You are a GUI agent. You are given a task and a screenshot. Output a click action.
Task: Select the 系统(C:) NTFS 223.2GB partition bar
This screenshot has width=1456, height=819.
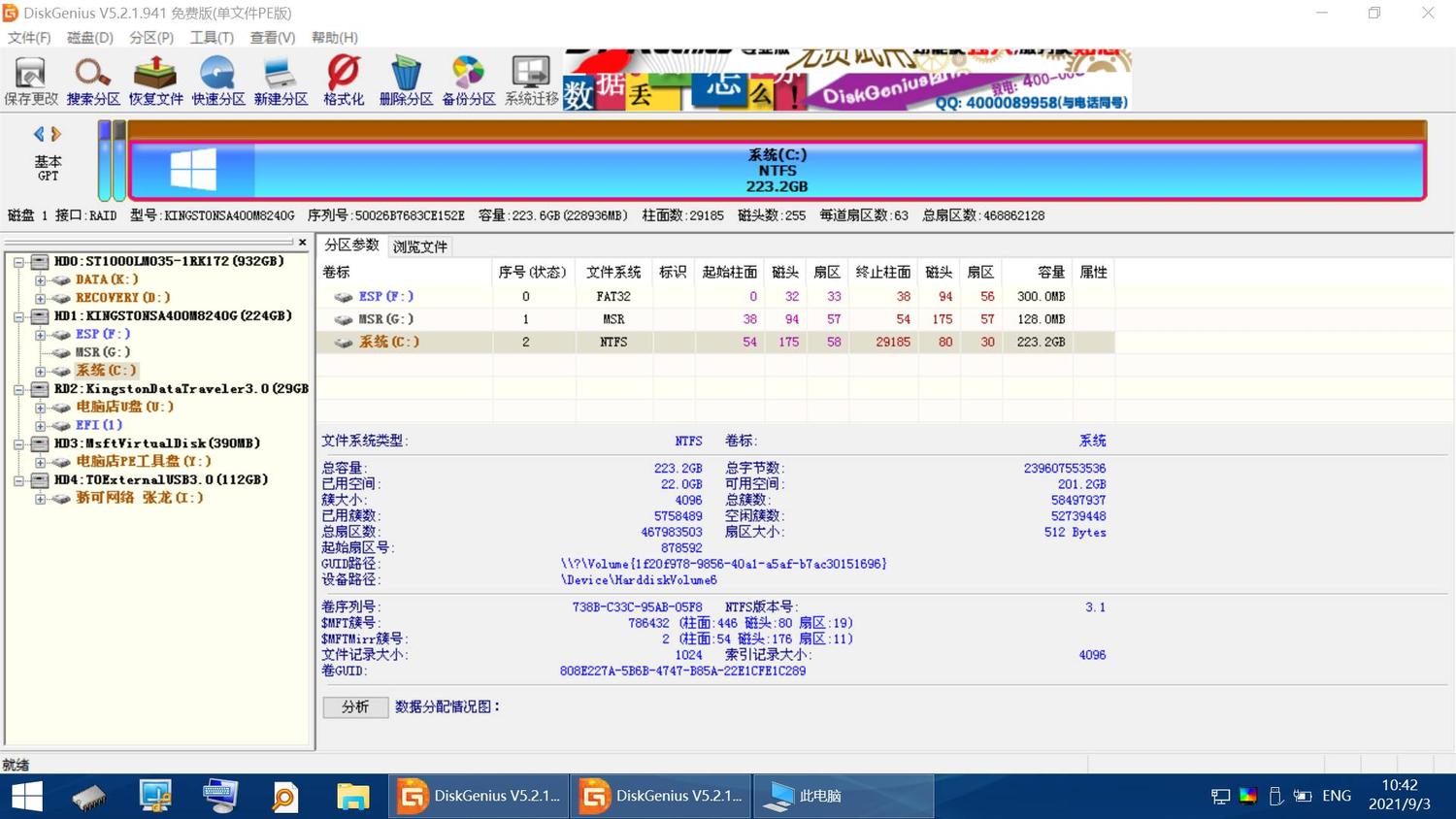(x=777, y=170)
